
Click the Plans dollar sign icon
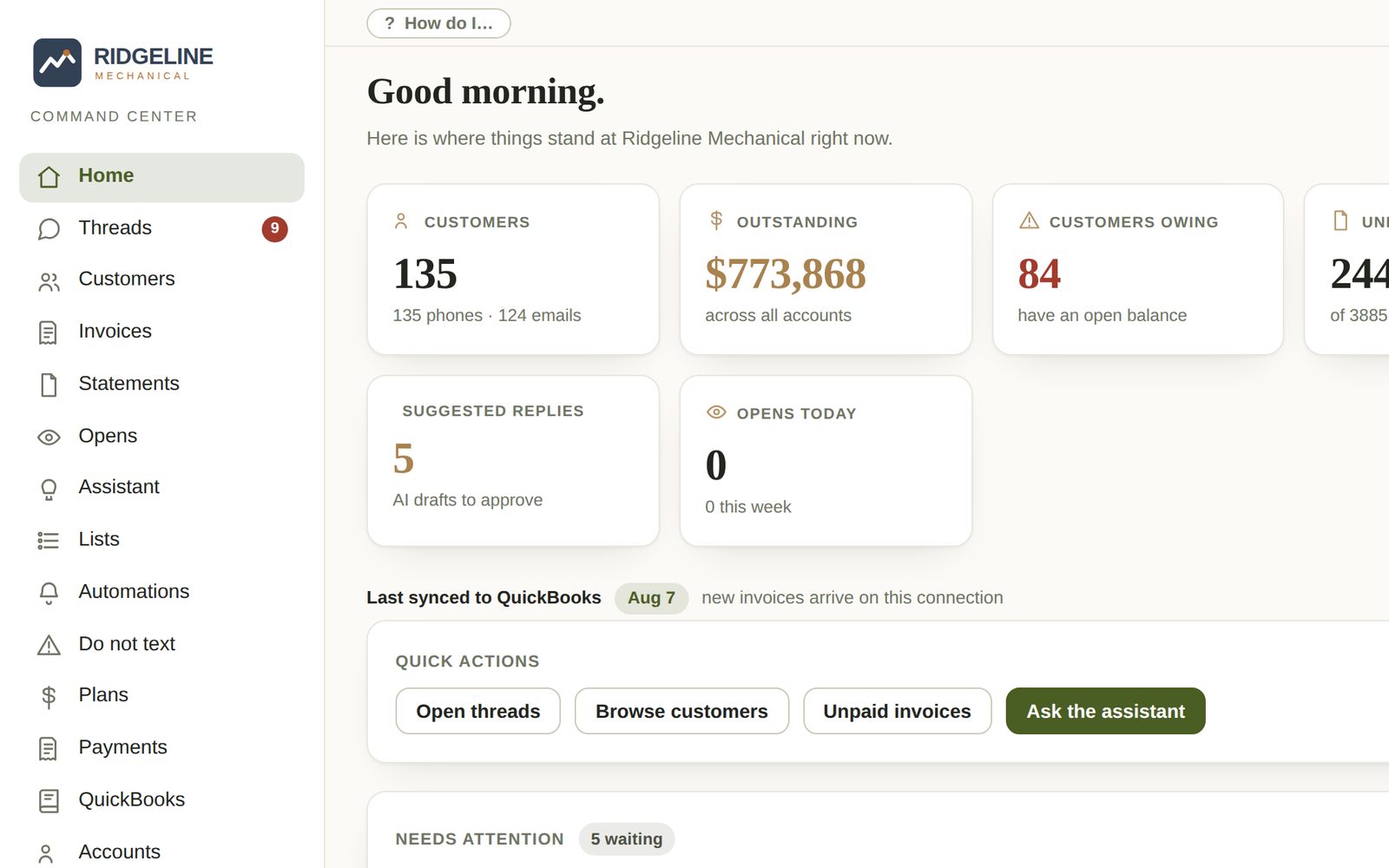(x=49, y=696)
